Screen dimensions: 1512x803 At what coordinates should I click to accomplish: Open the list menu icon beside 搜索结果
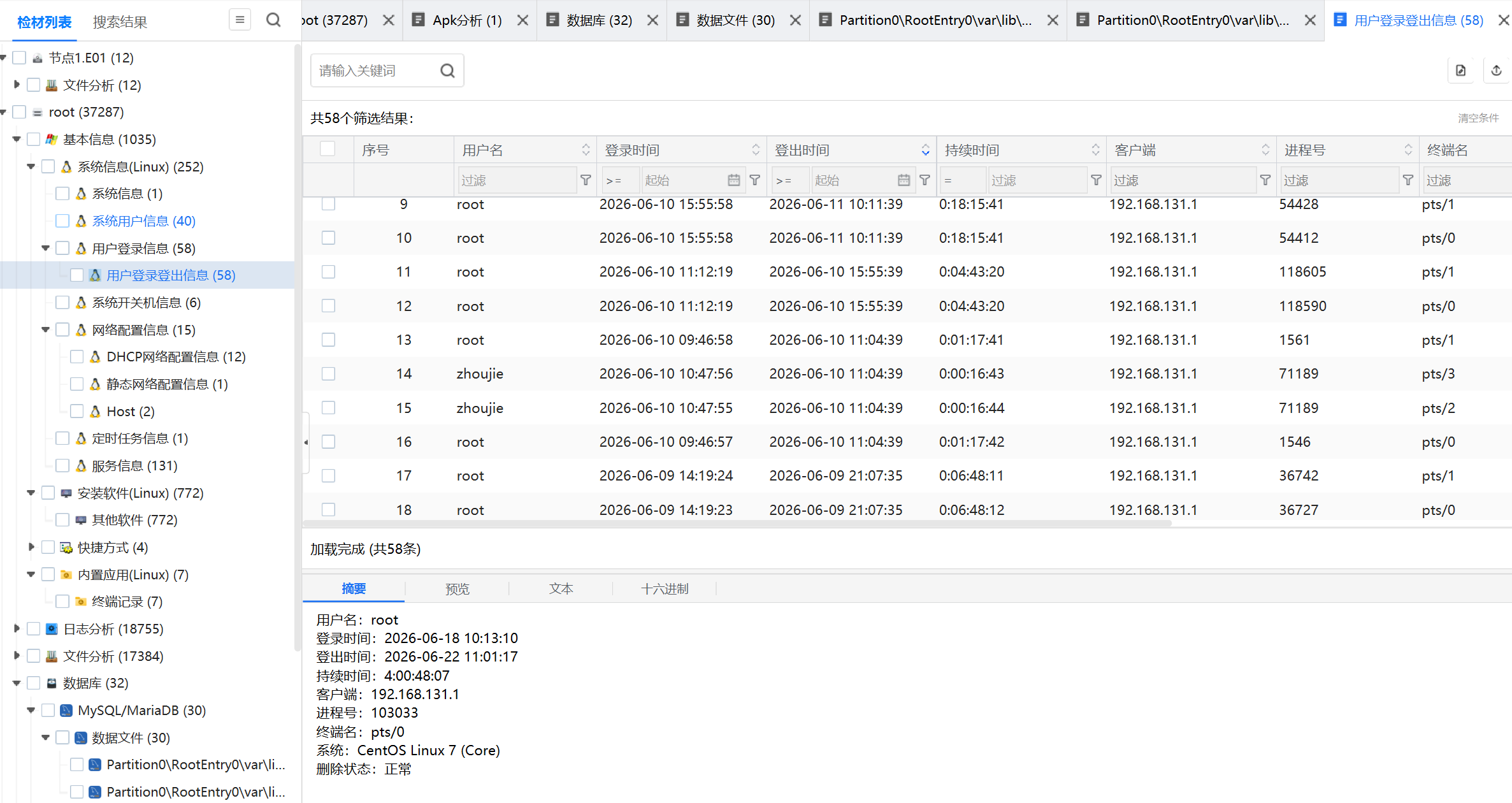(240, 20)
